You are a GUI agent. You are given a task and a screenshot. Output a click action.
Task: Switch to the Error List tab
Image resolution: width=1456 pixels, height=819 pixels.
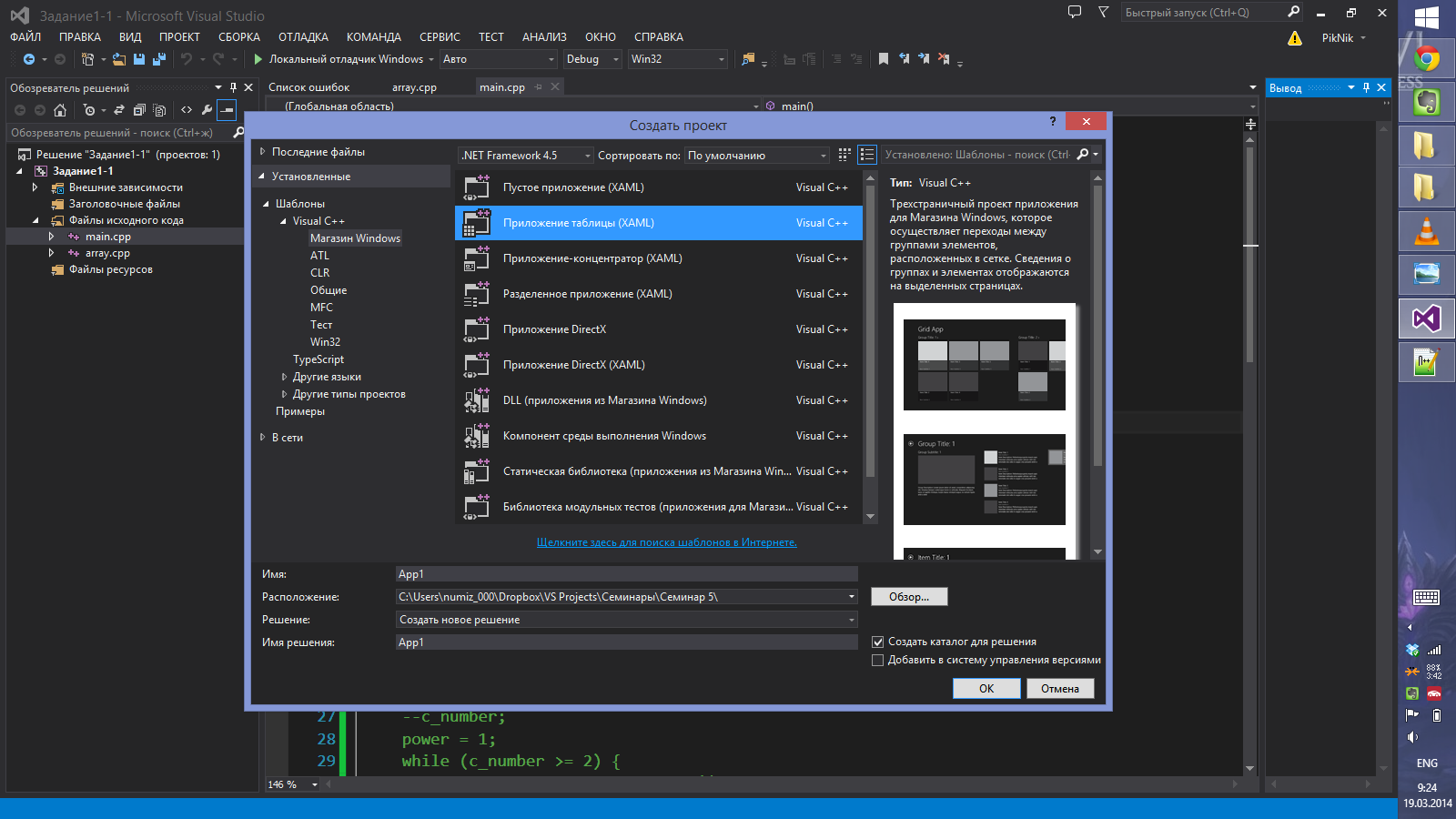pos(309,87)
